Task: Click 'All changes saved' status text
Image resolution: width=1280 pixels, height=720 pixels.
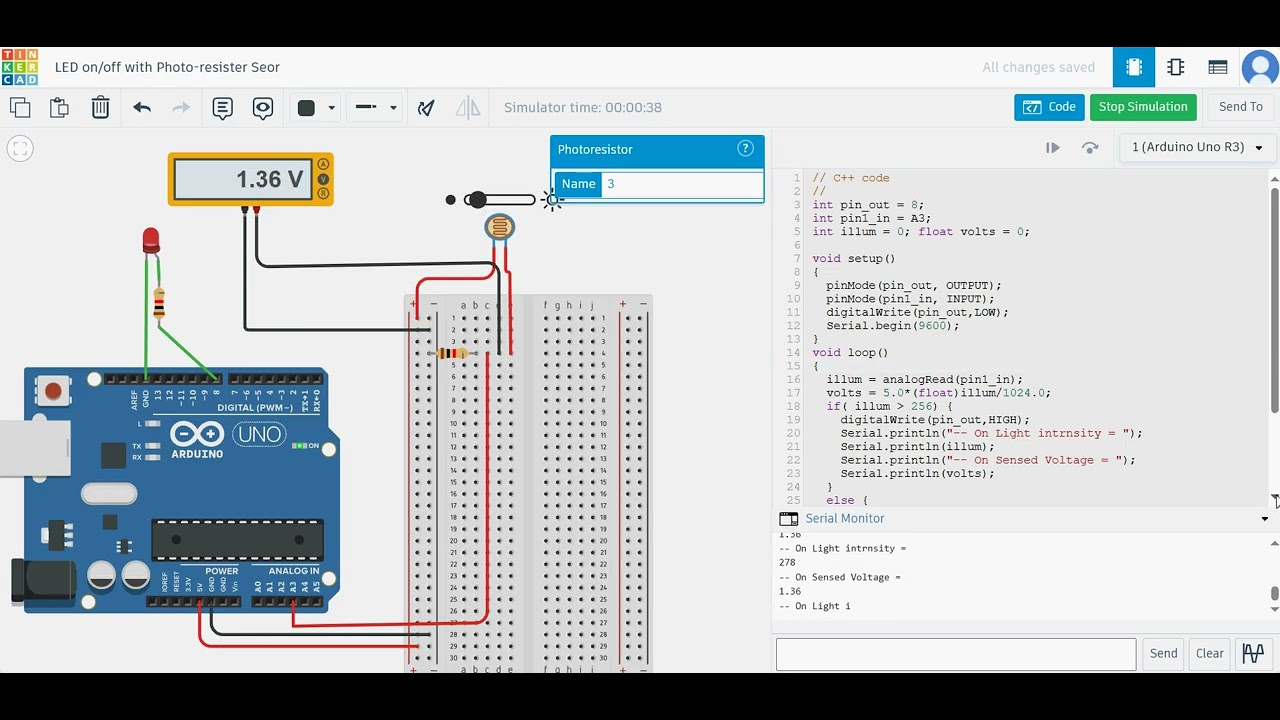Action: 1038,67
